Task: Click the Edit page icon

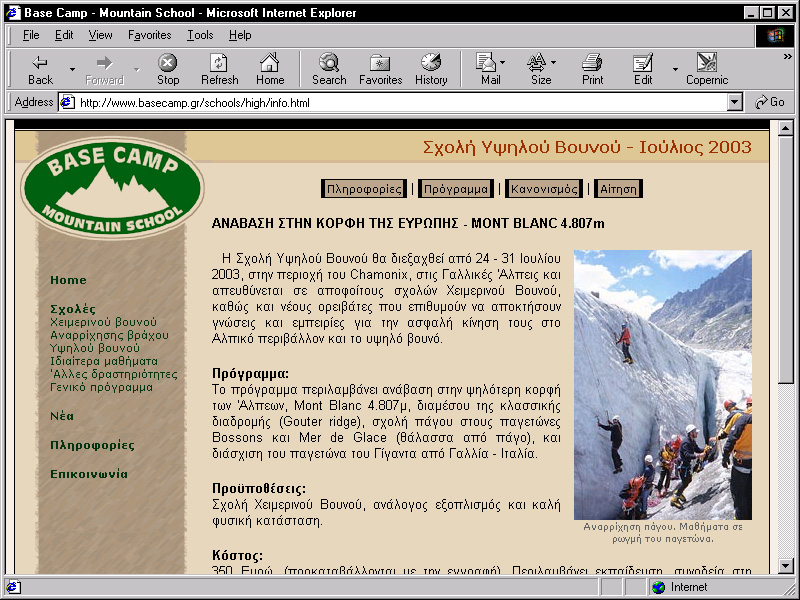Action: click(x=642, y=62)
